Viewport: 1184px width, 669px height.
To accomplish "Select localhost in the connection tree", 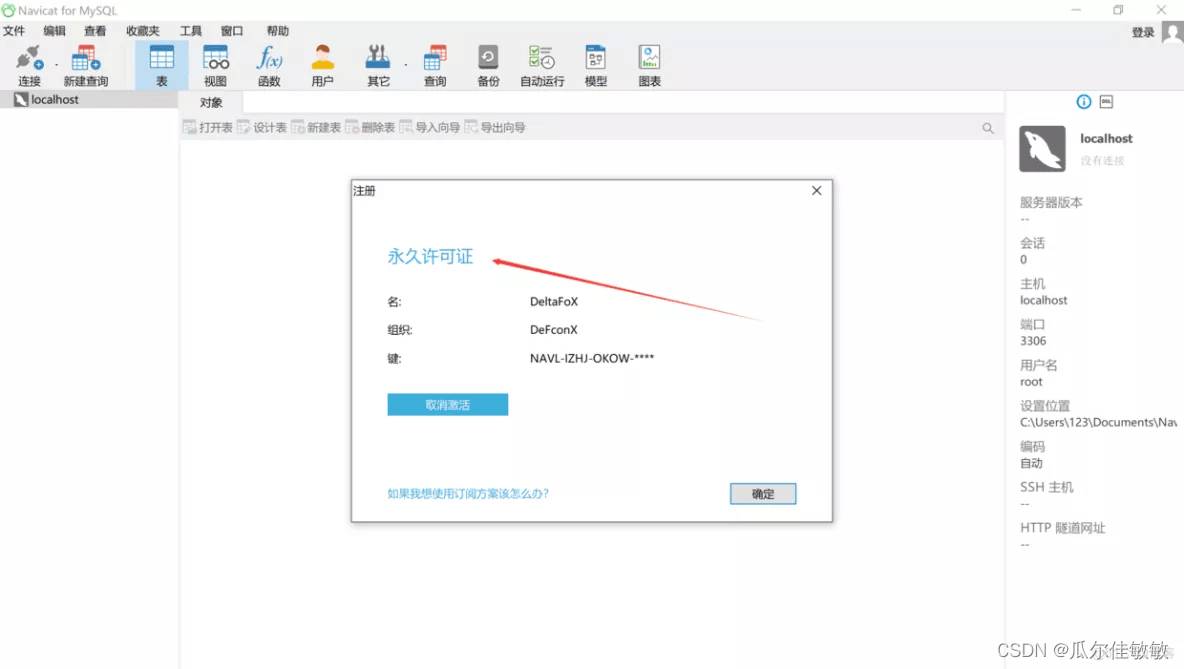I will [x=54, y=100].
